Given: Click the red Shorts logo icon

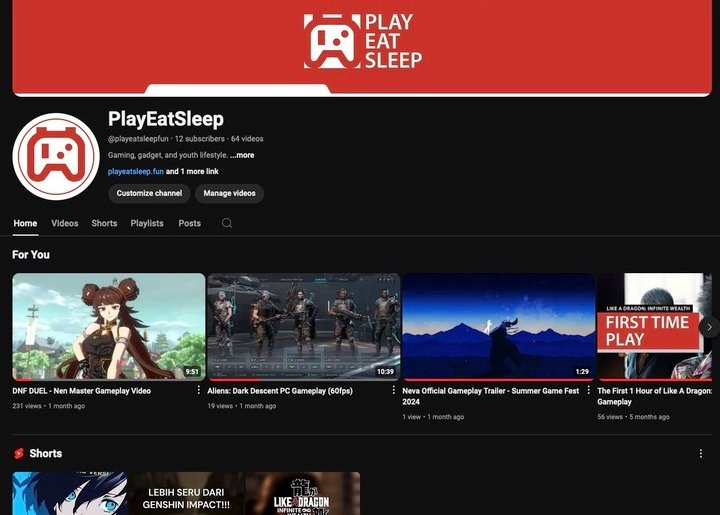Looking at the screenshot, I should pyautogui.click(x=19, y=453).
